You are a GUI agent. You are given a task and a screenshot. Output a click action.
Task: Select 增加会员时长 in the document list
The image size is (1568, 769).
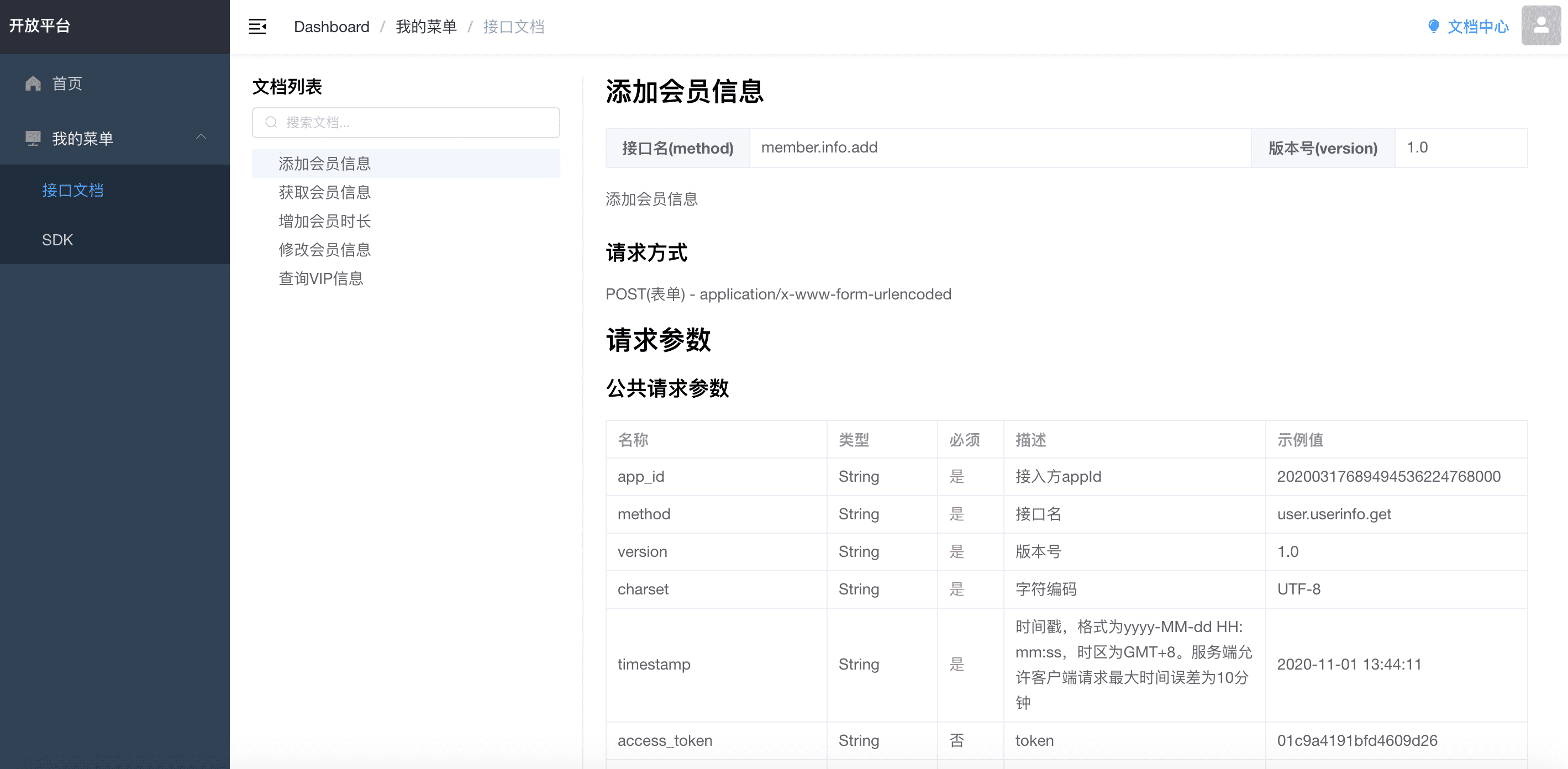tap(324, 221)
